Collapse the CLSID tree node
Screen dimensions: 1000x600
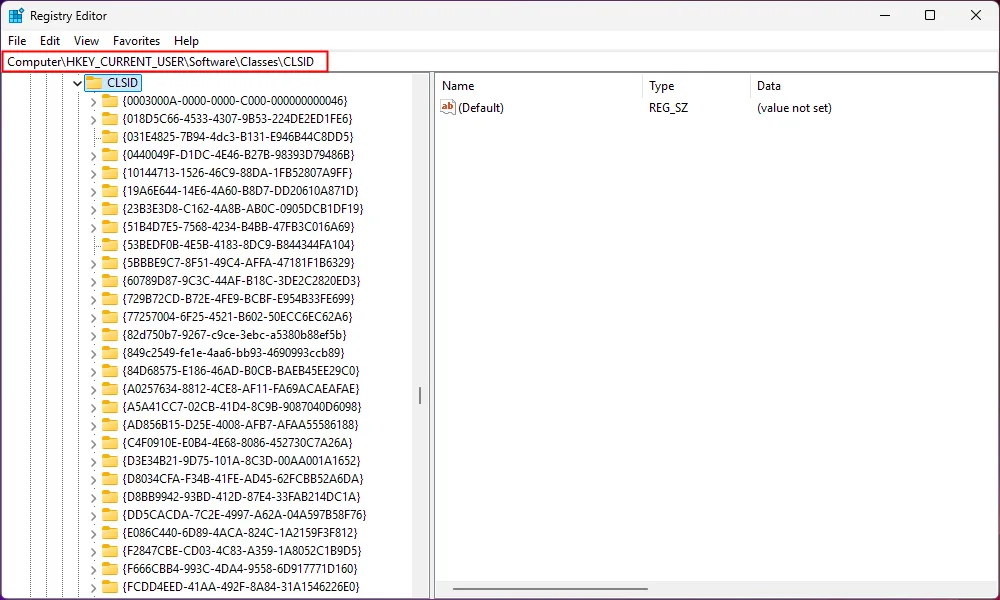77,83
